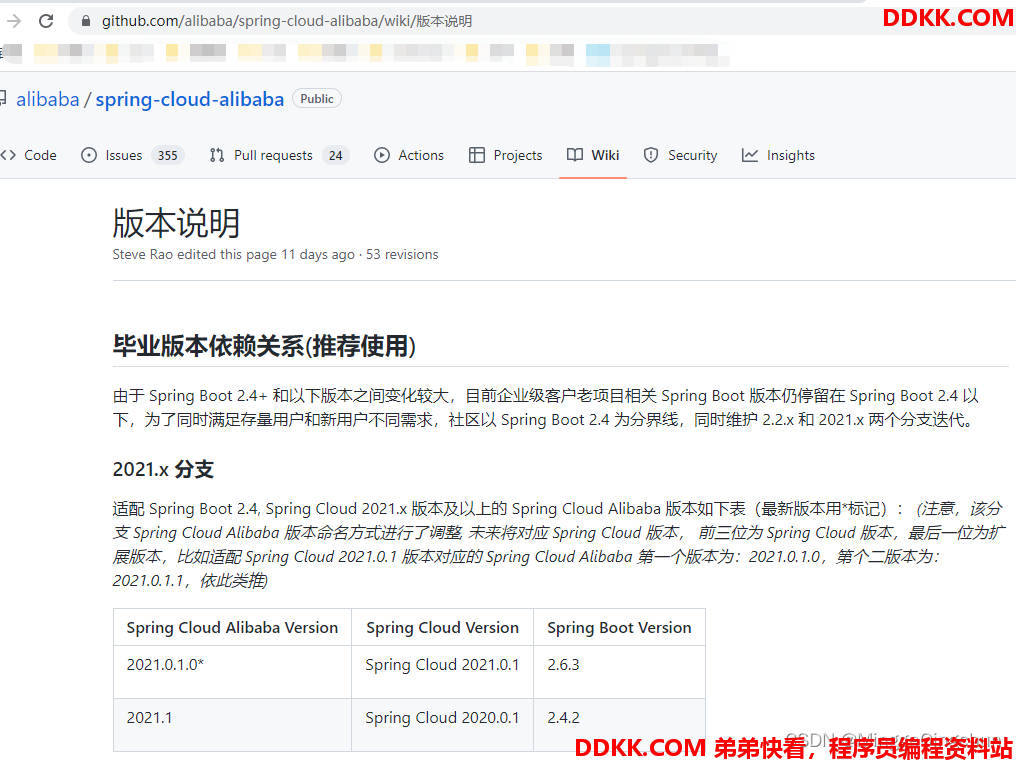Click the heading 2021.x 分支

[163, 469]
